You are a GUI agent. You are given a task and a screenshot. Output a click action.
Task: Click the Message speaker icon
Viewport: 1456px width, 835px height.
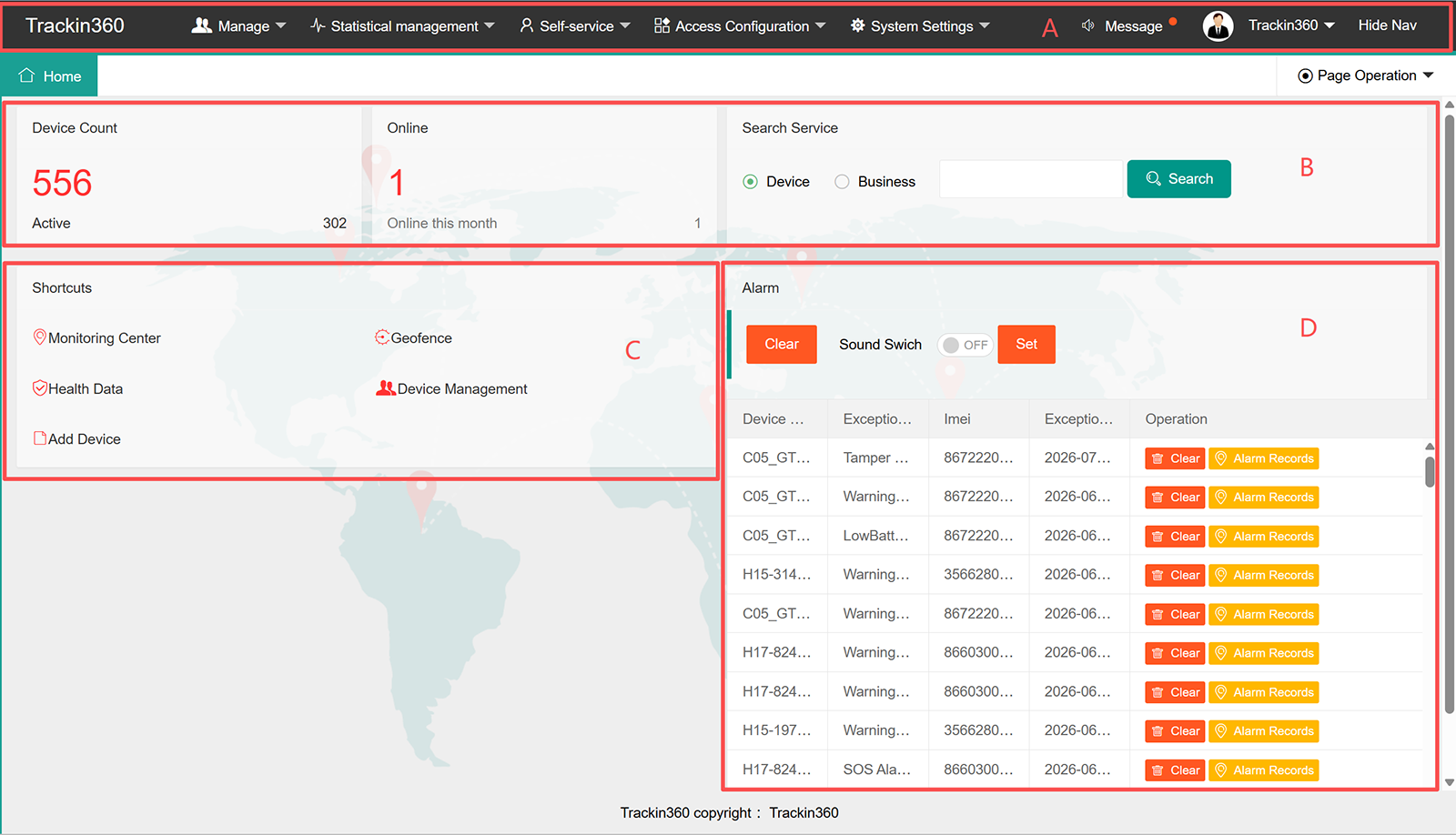tap(1087, 25)
